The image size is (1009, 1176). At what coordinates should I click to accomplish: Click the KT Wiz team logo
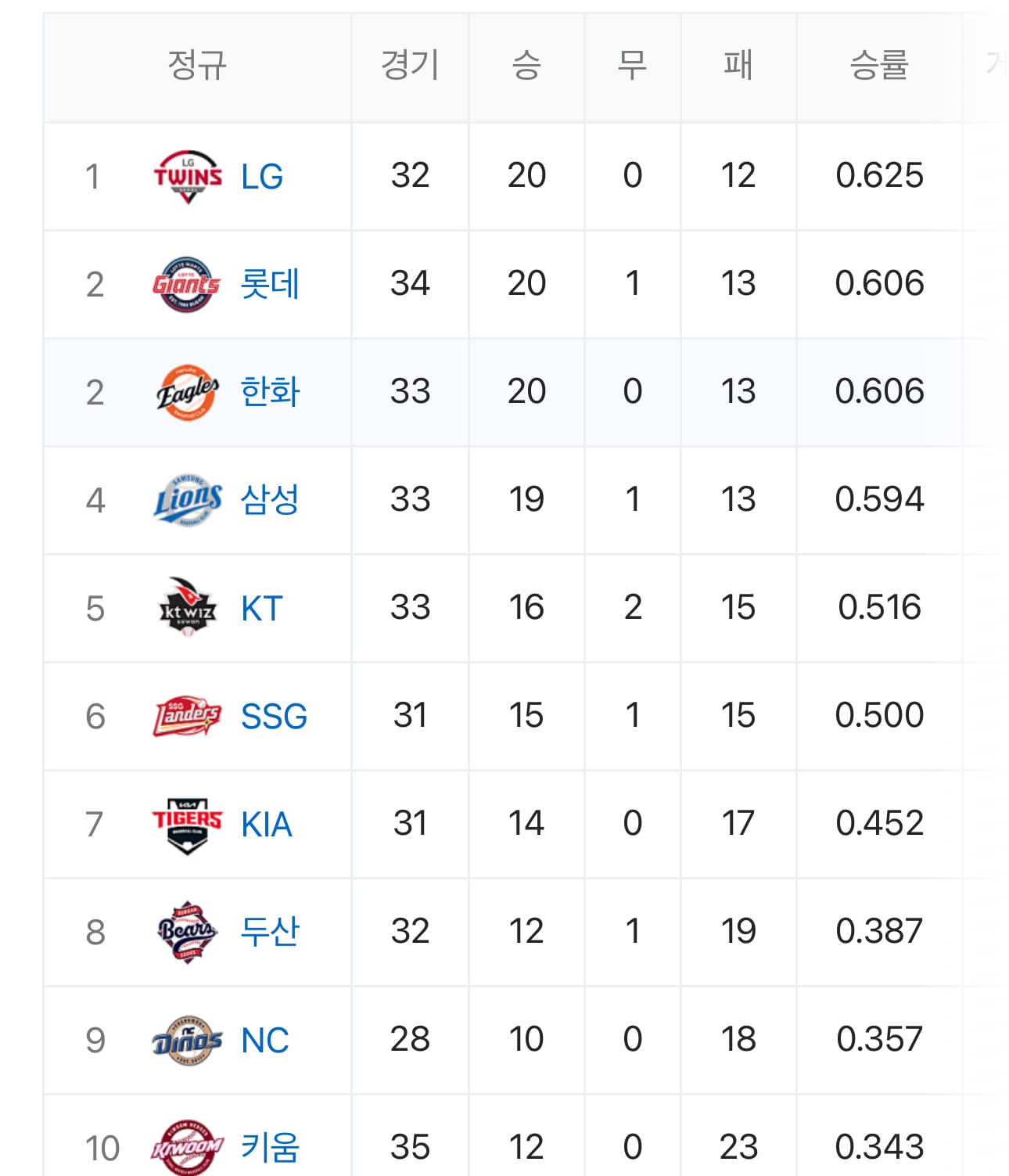point(187,607)
